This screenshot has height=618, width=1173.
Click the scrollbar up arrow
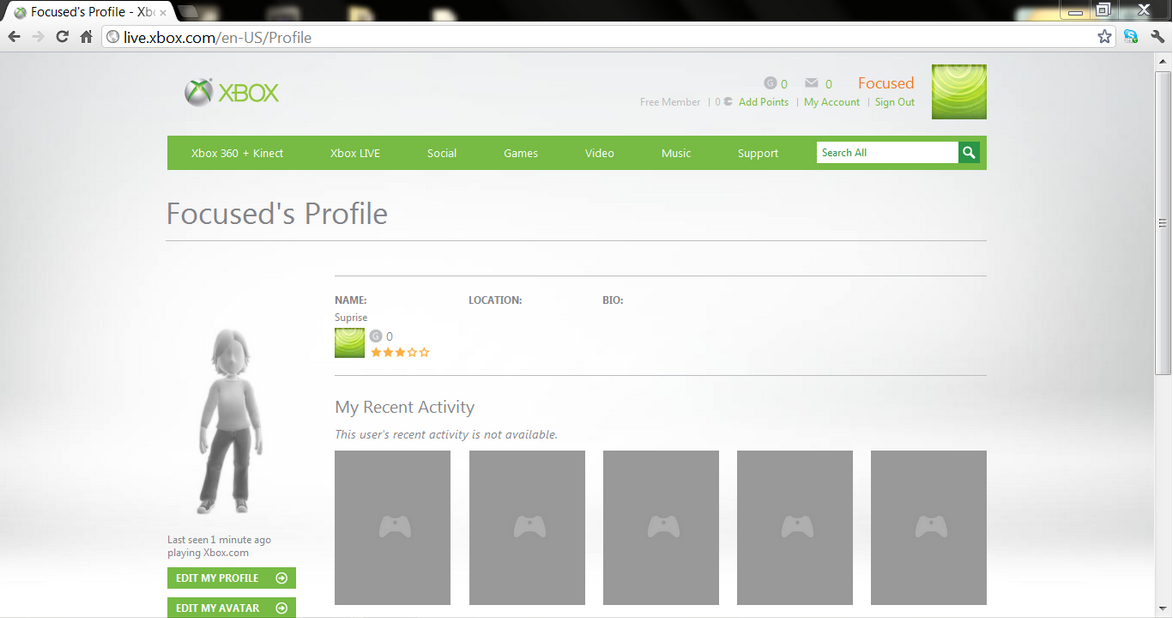[1163, 61]
